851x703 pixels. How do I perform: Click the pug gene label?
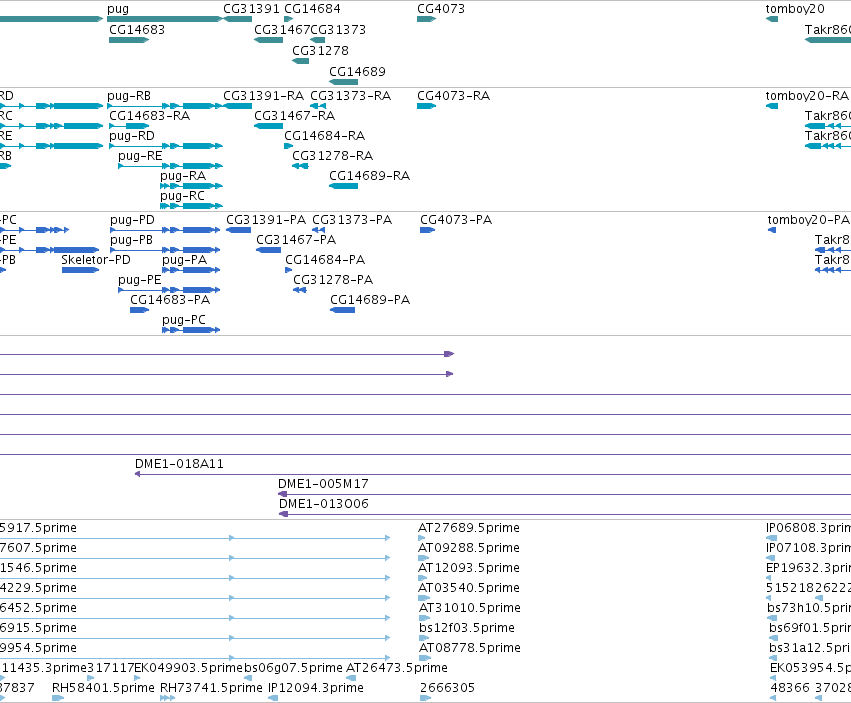coord(118,9)
